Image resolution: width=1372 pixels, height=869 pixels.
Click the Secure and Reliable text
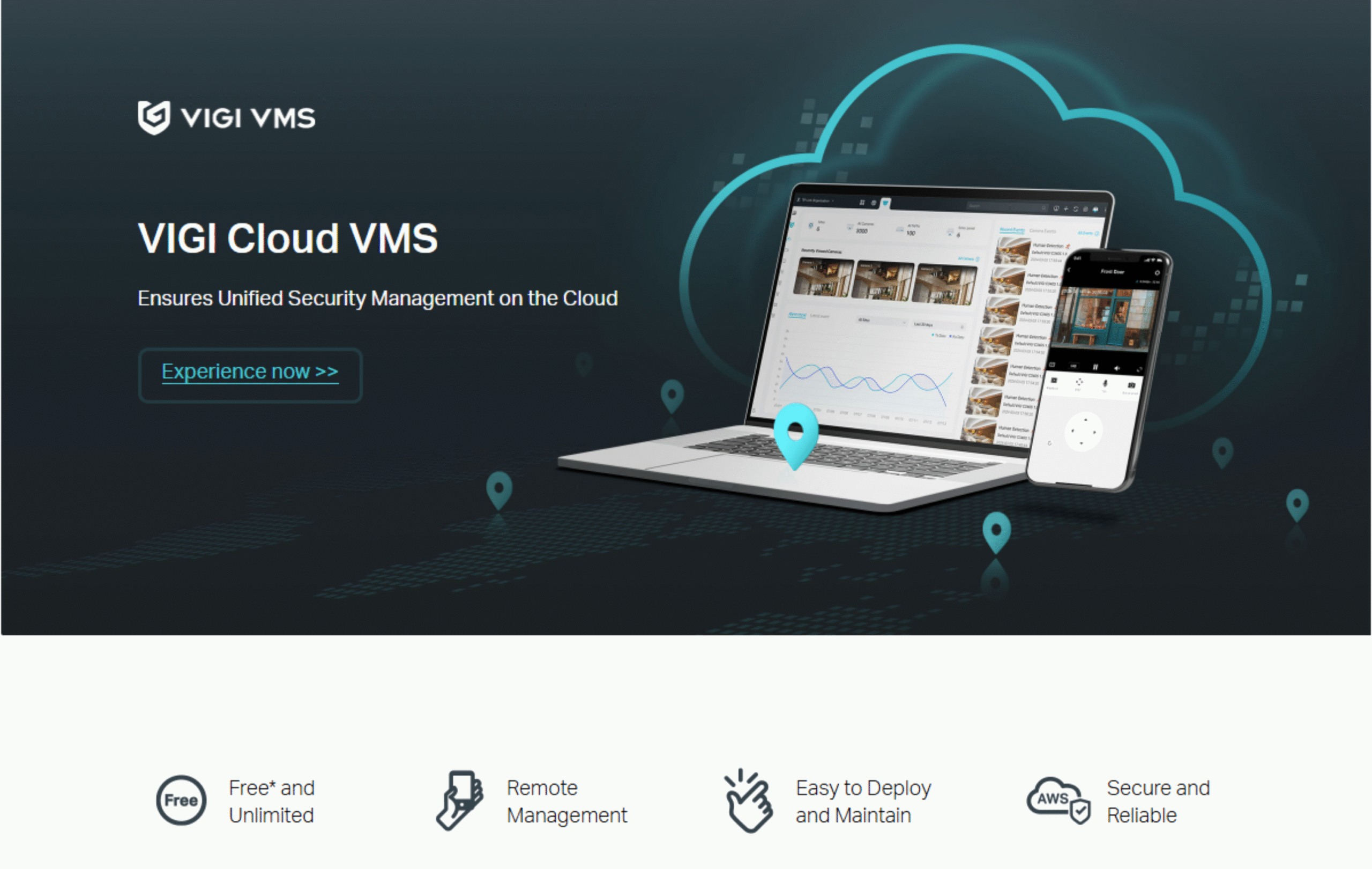pyautogui.click(x=1157, y=801)
